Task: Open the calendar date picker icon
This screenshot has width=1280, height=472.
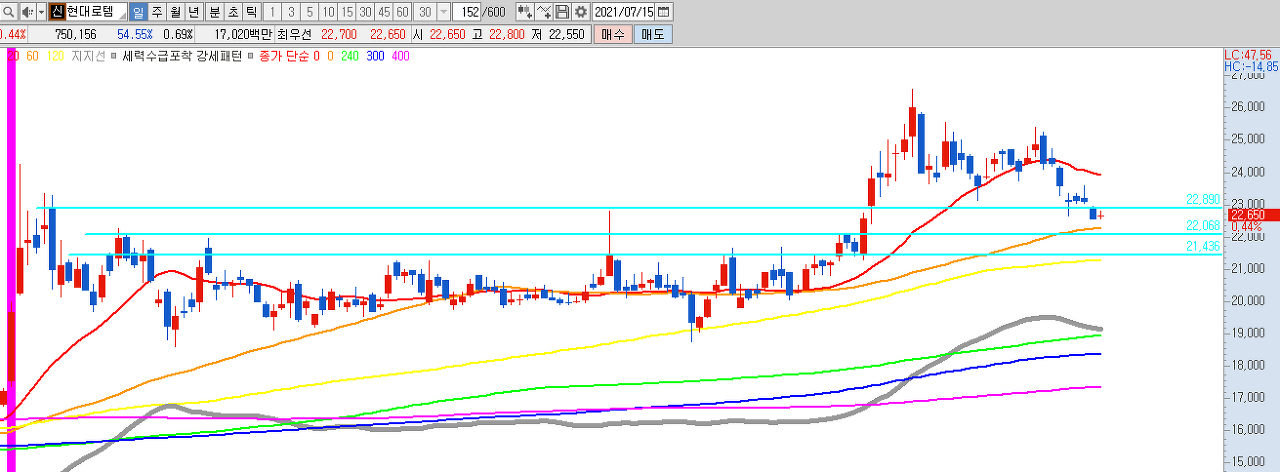Action: pyautogui.click(x=665, y=12)
